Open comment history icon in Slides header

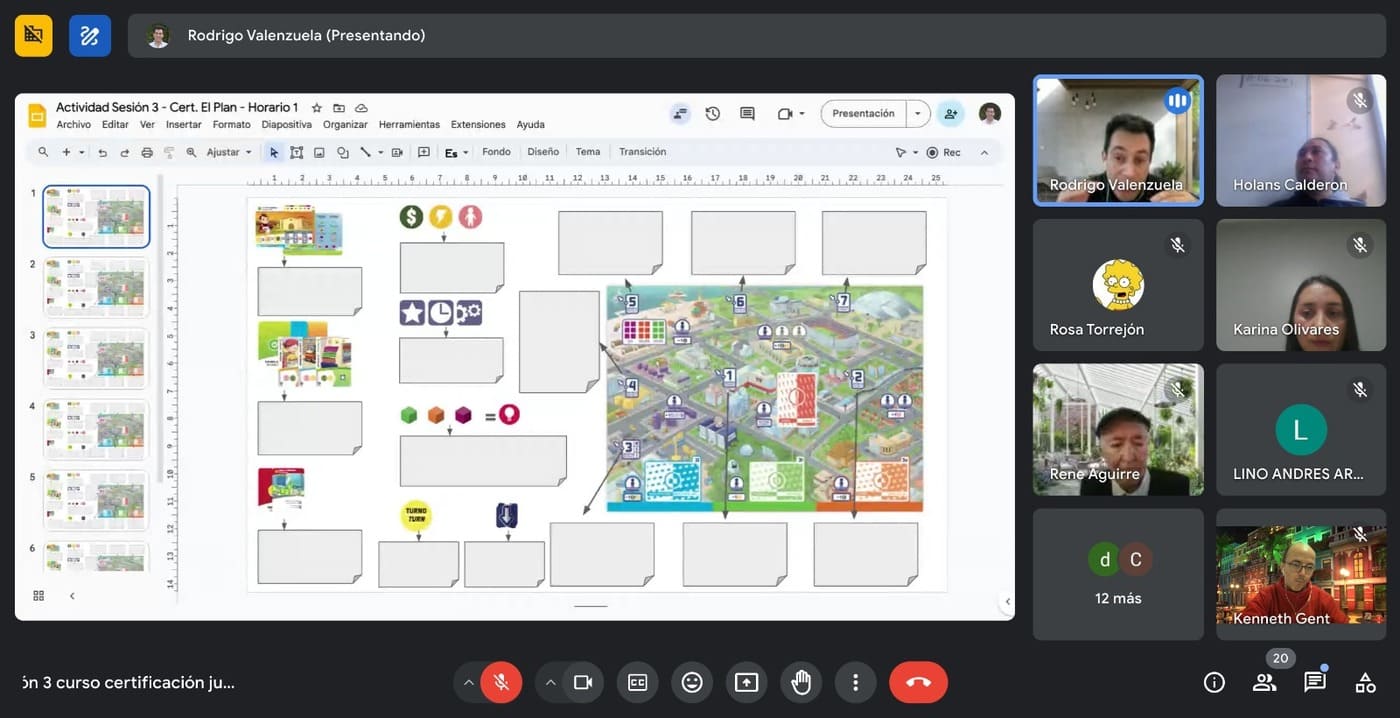(747, 114)
